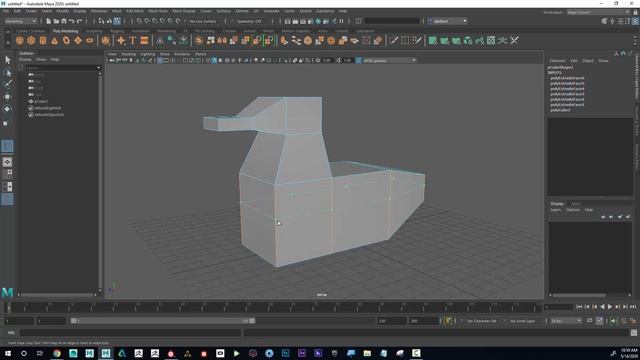Toggle Snap to Grids

[140, 21]
